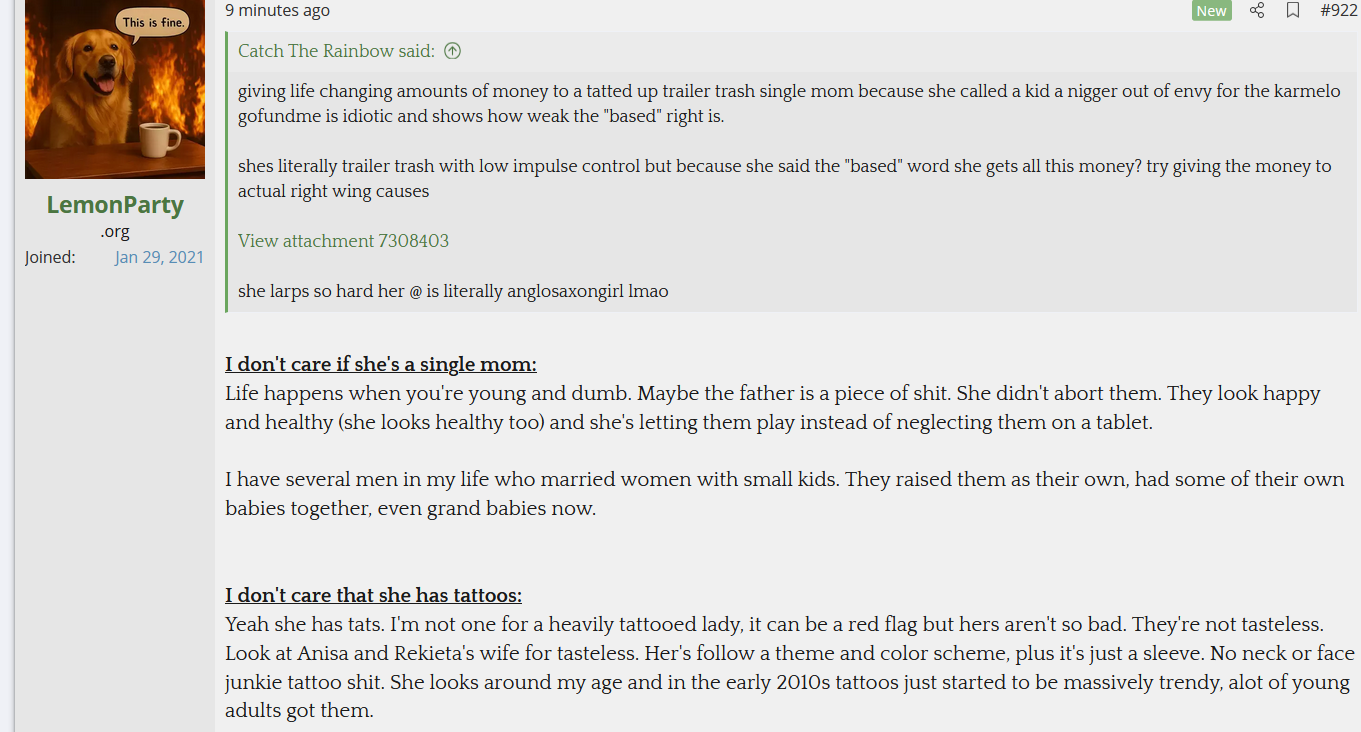1361x732 pixels.
Task: Bookmark this post with the bookmark icon
Action: click(x=1293, y=10)
